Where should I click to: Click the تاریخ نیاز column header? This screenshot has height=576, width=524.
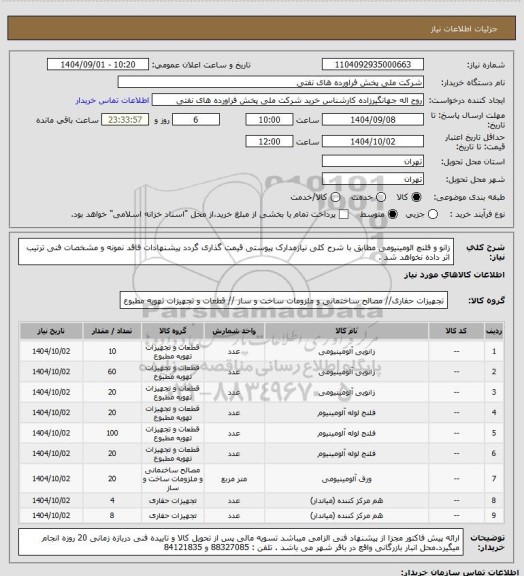point(51,331)
